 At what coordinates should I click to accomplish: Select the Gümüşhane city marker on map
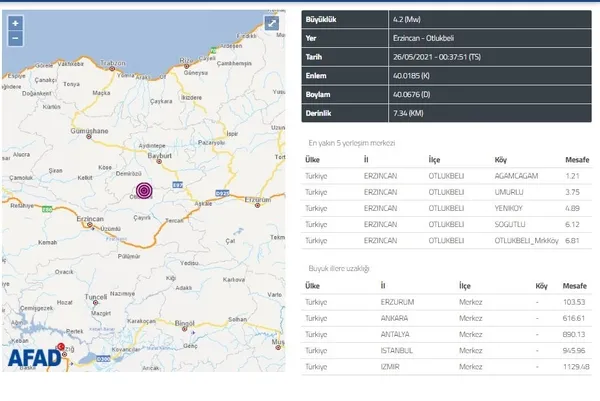(x=89, y=136)
